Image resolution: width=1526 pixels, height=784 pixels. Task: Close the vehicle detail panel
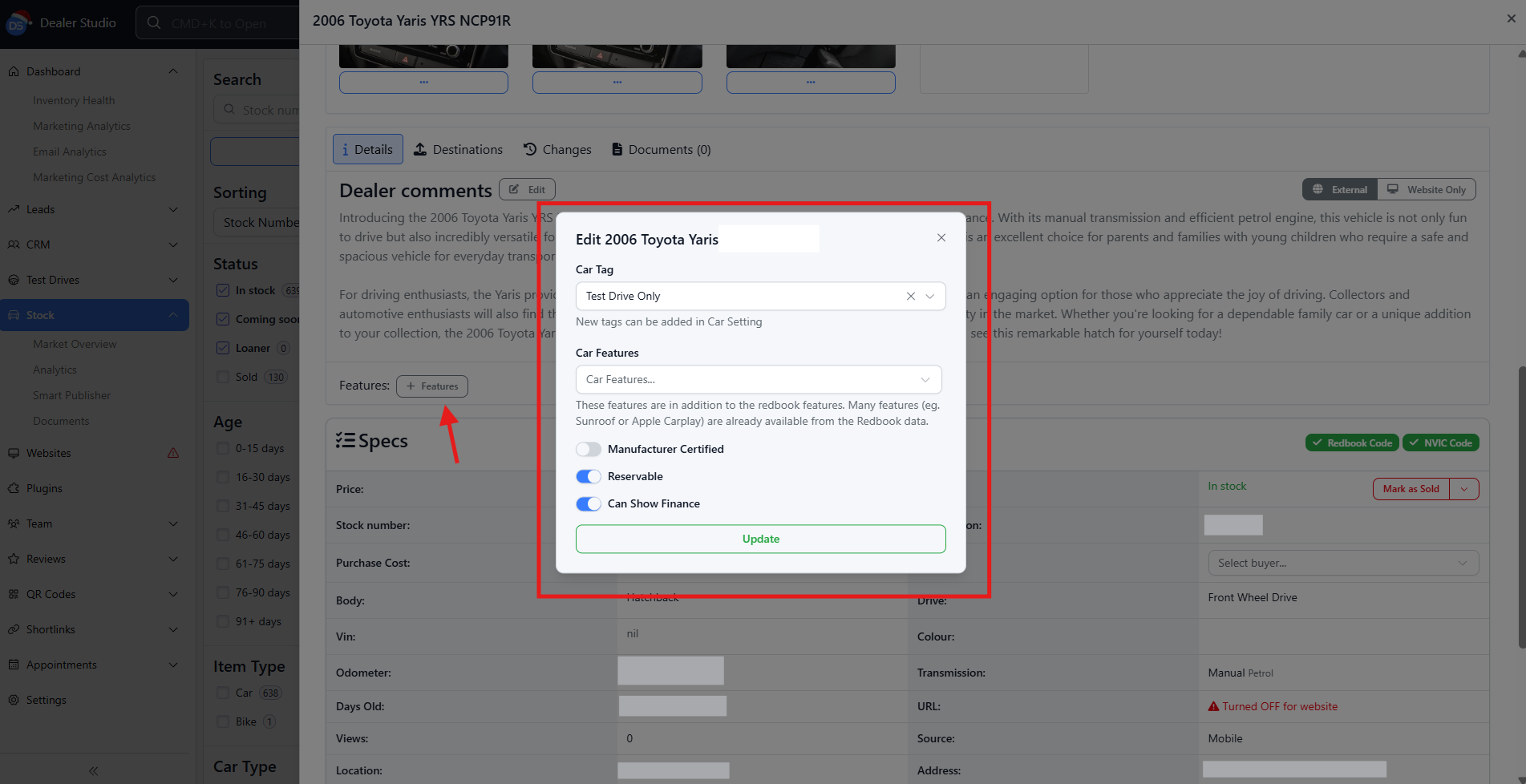coord(1512,18)
